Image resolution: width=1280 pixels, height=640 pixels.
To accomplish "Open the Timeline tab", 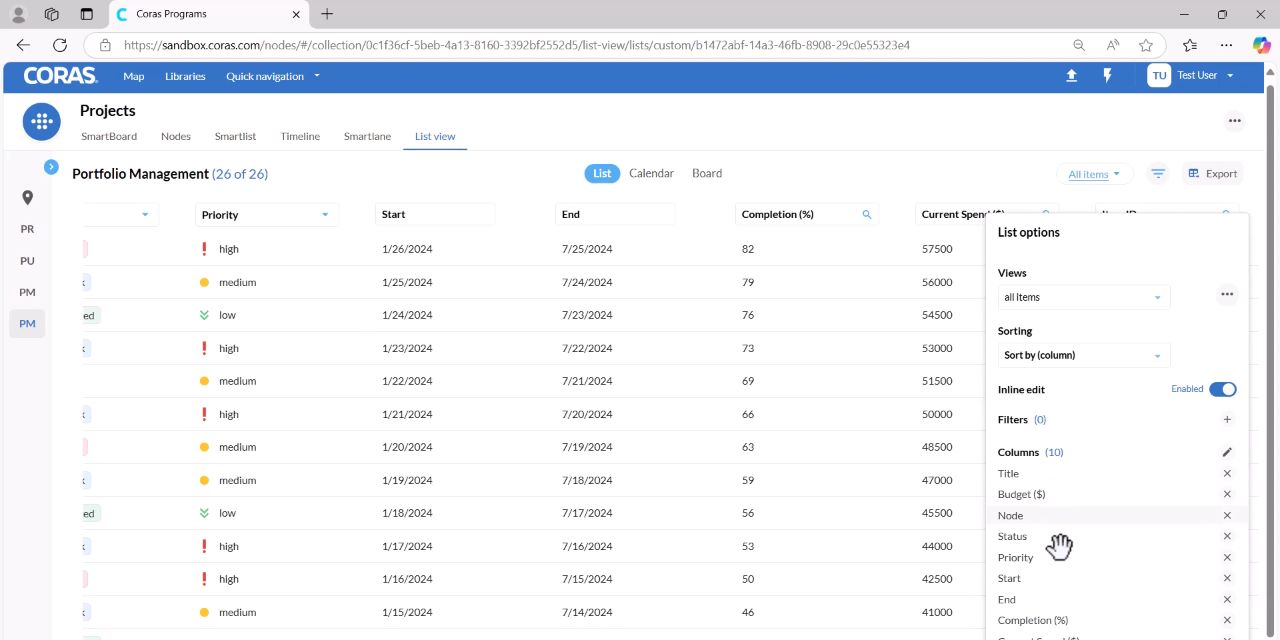I will [300, 136].
